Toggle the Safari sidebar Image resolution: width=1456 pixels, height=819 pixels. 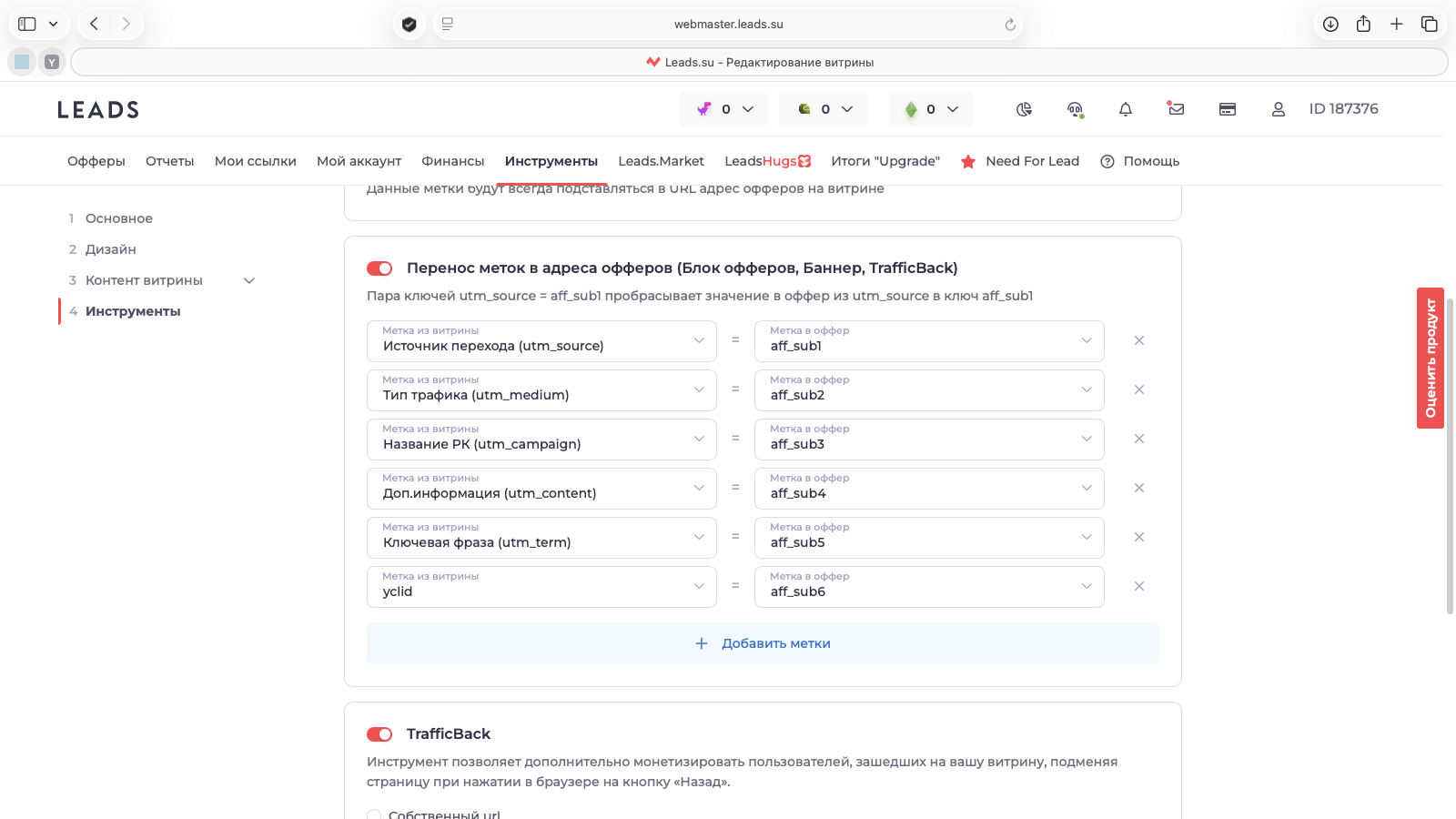[27, 25]
